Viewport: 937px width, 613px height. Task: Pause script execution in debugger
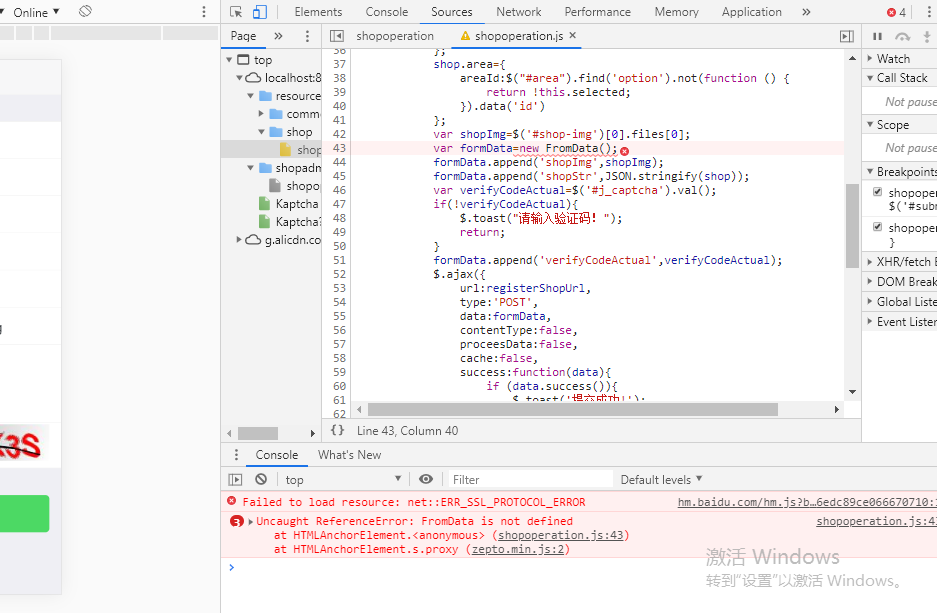(878, 36)
